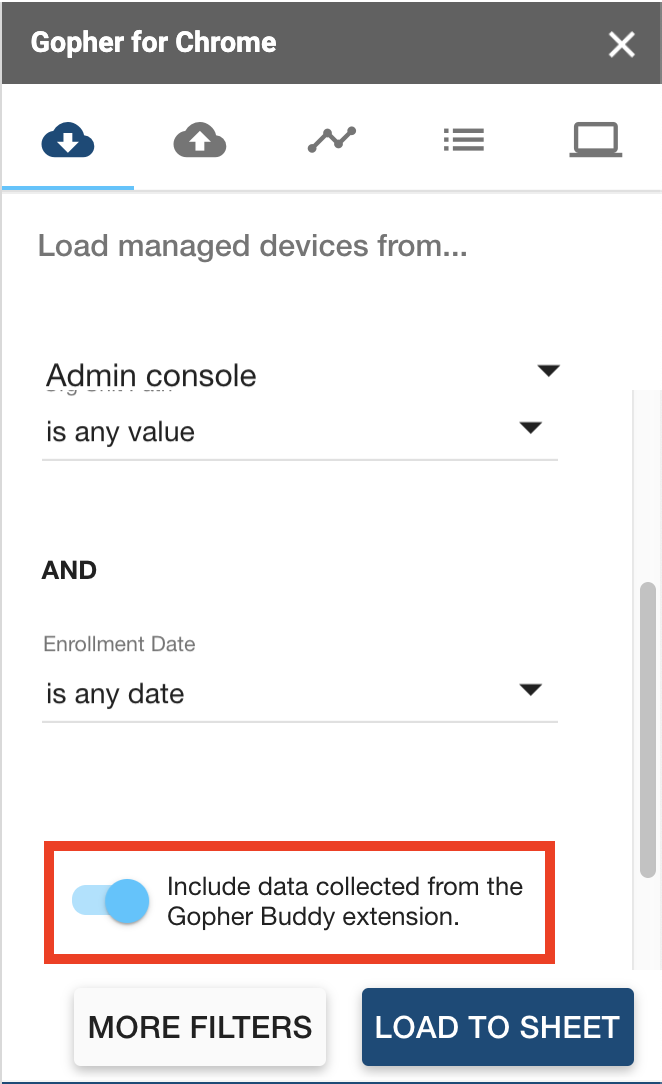This screenshot has width=662, height=1084.
Task: Open the 'is any value' dropdown
Action: (299, 432)
